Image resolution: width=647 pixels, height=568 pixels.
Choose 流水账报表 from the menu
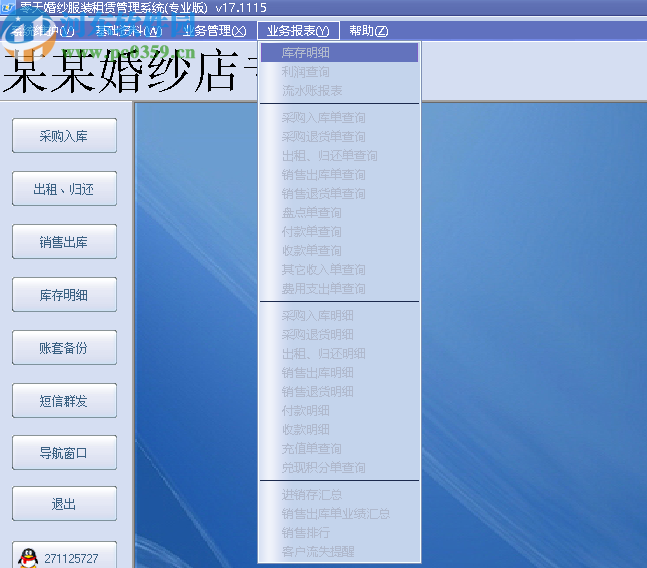coord(339,91)
